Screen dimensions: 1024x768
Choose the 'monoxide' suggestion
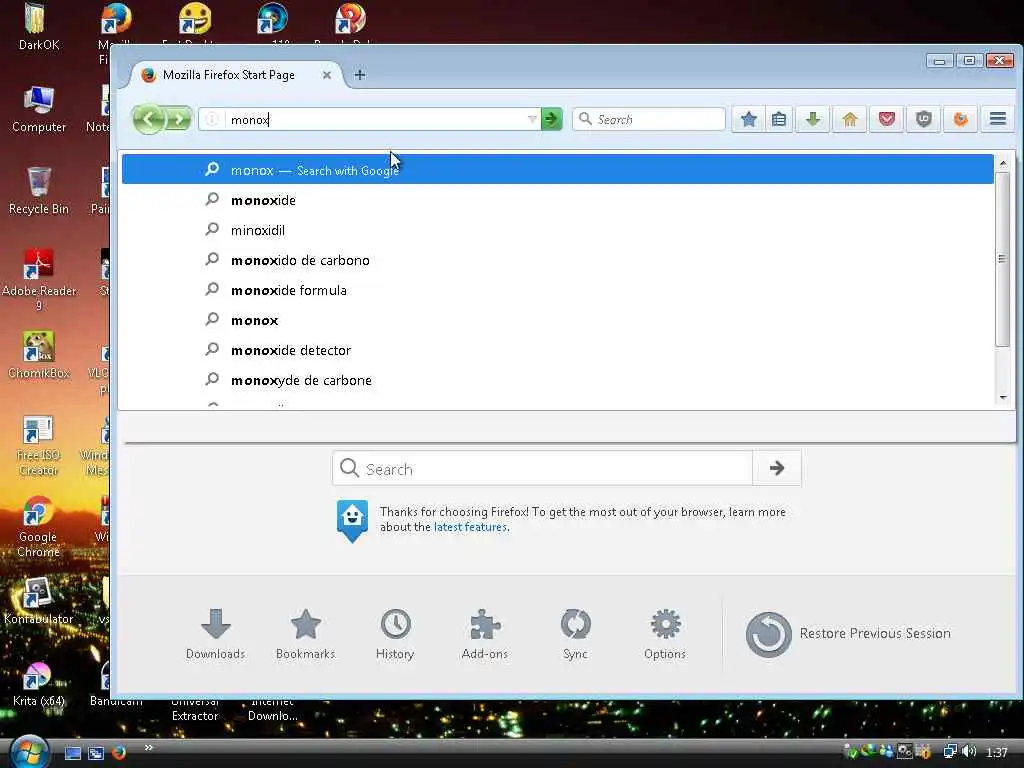(x=557, y=200)
